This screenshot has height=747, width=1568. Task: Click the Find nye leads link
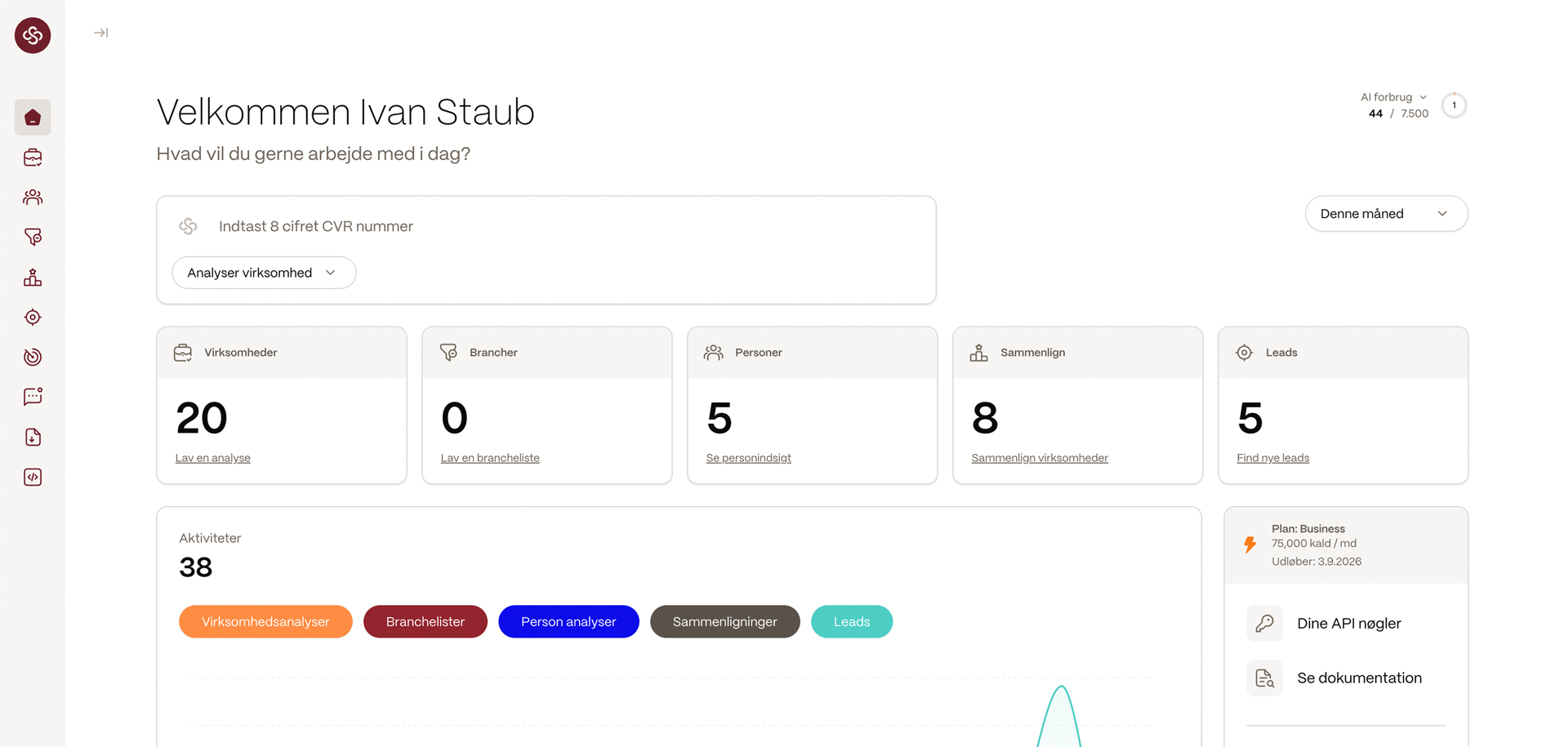click(1272, 458)
